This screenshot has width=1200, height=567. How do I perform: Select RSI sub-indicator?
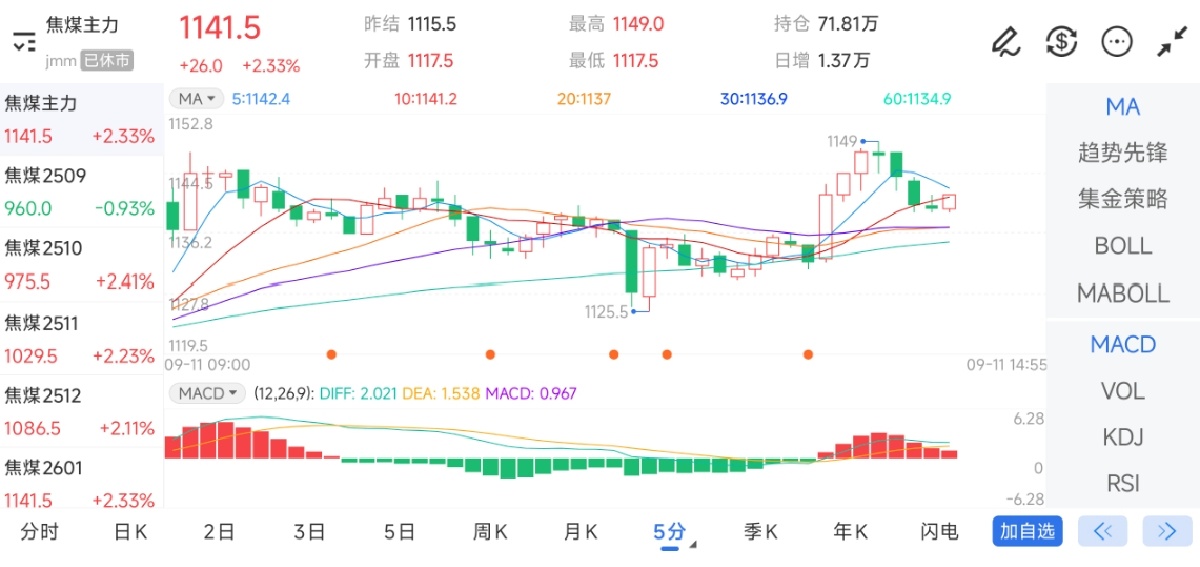click(x=1123, y=484)
